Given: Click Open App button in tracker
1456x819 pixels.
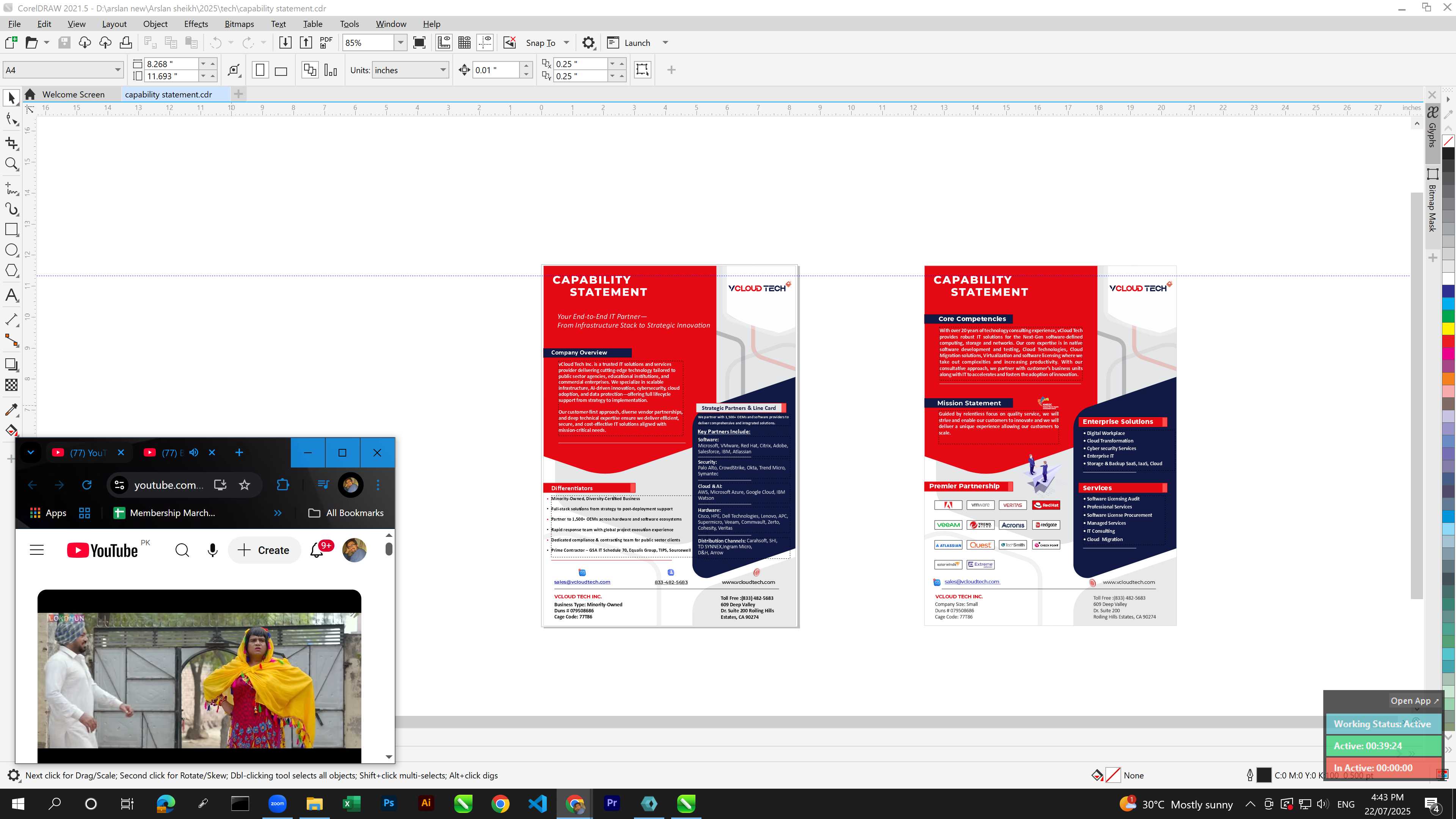Looking at the screenshot, I should pyautogui.click(x=1415, y=701).
